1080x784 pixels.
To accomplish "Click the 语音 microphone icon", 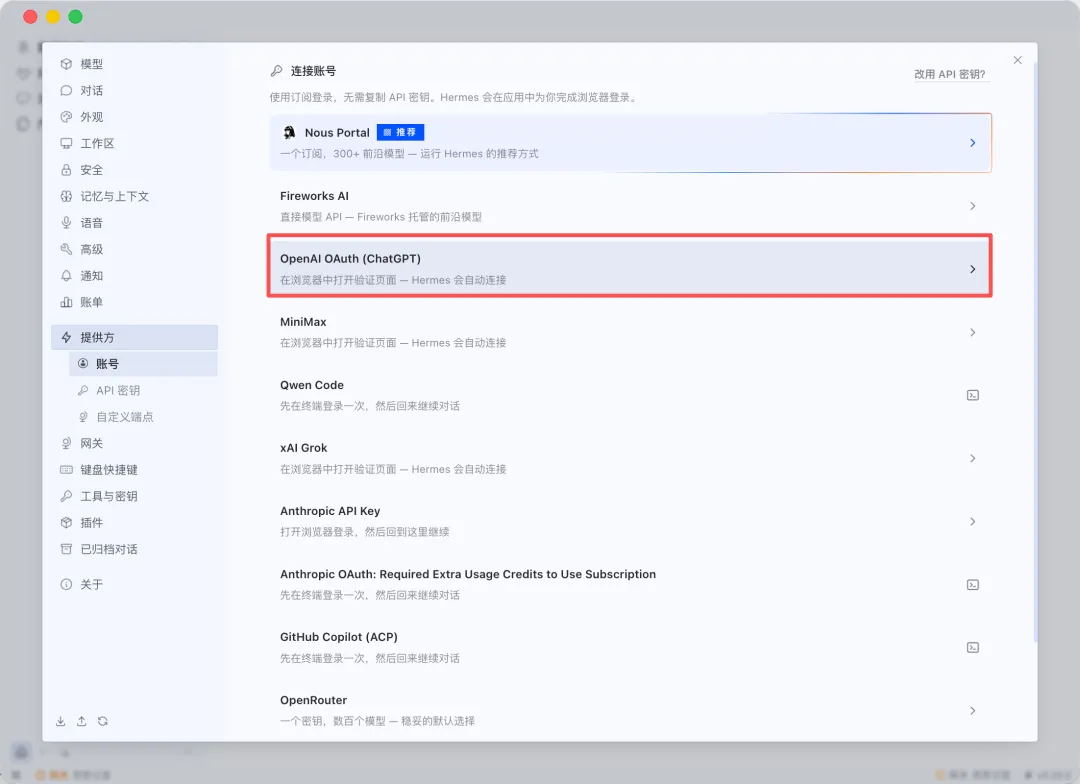I will 66,223.
